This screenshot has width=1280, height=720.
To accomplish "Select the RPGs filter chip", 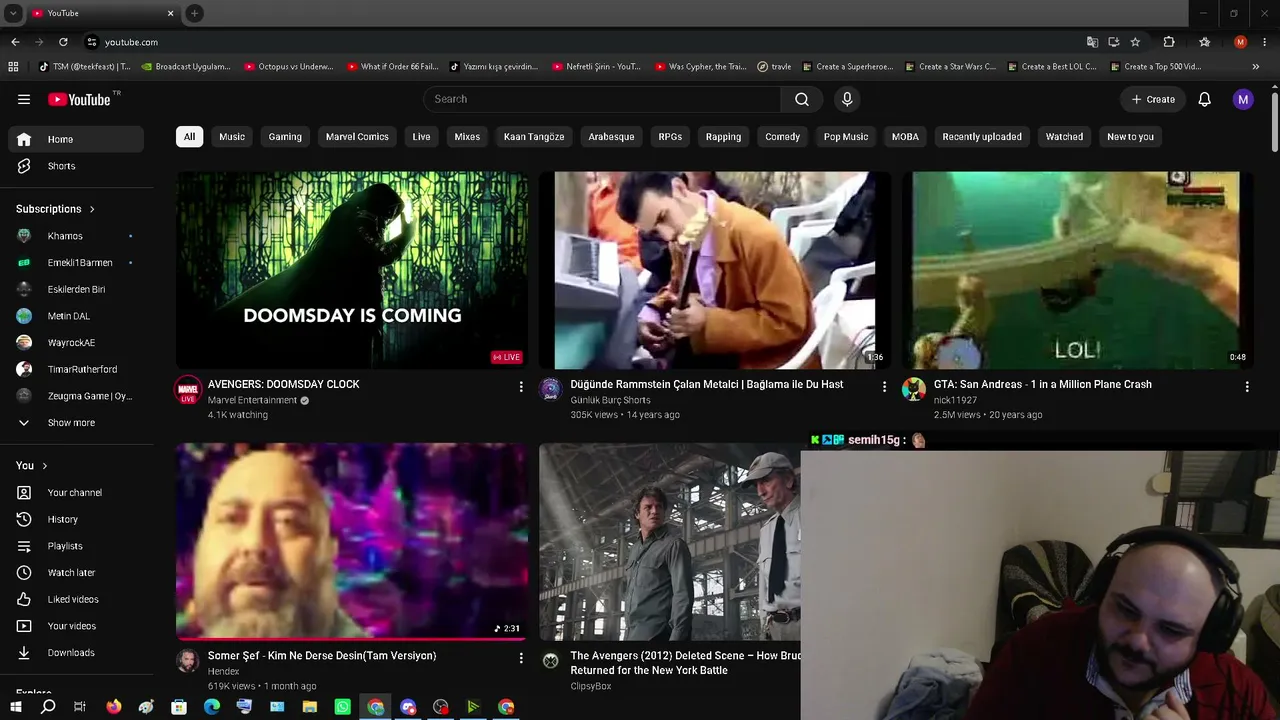I will pos(670,137).
